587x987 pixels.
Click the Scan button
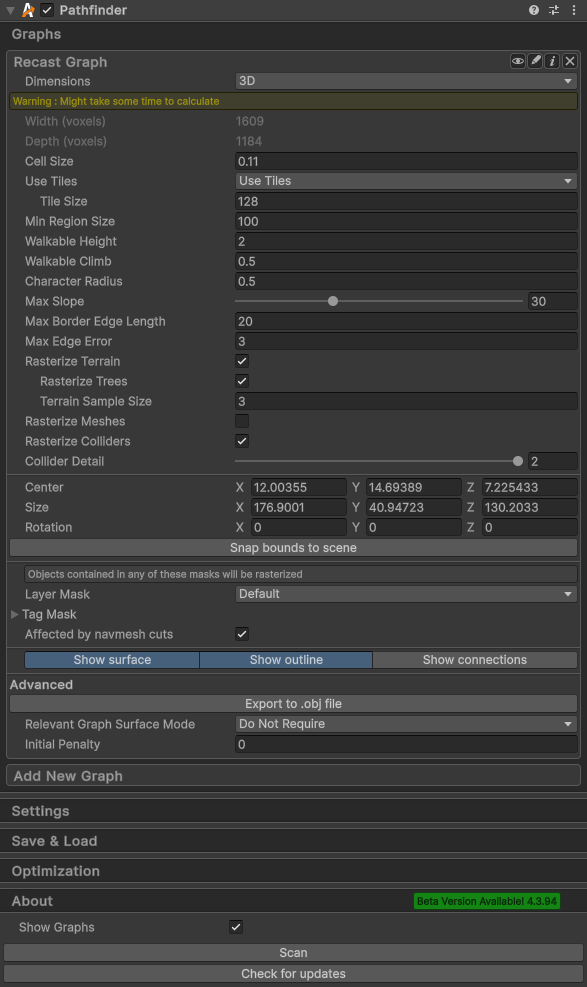coord(293,952)
